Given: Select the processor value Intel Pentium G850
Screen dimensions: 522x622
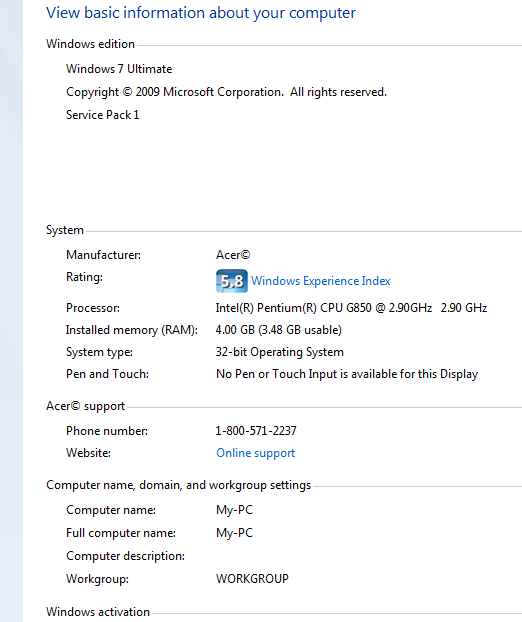Looking at the screenshot, I should click(351, 308).
